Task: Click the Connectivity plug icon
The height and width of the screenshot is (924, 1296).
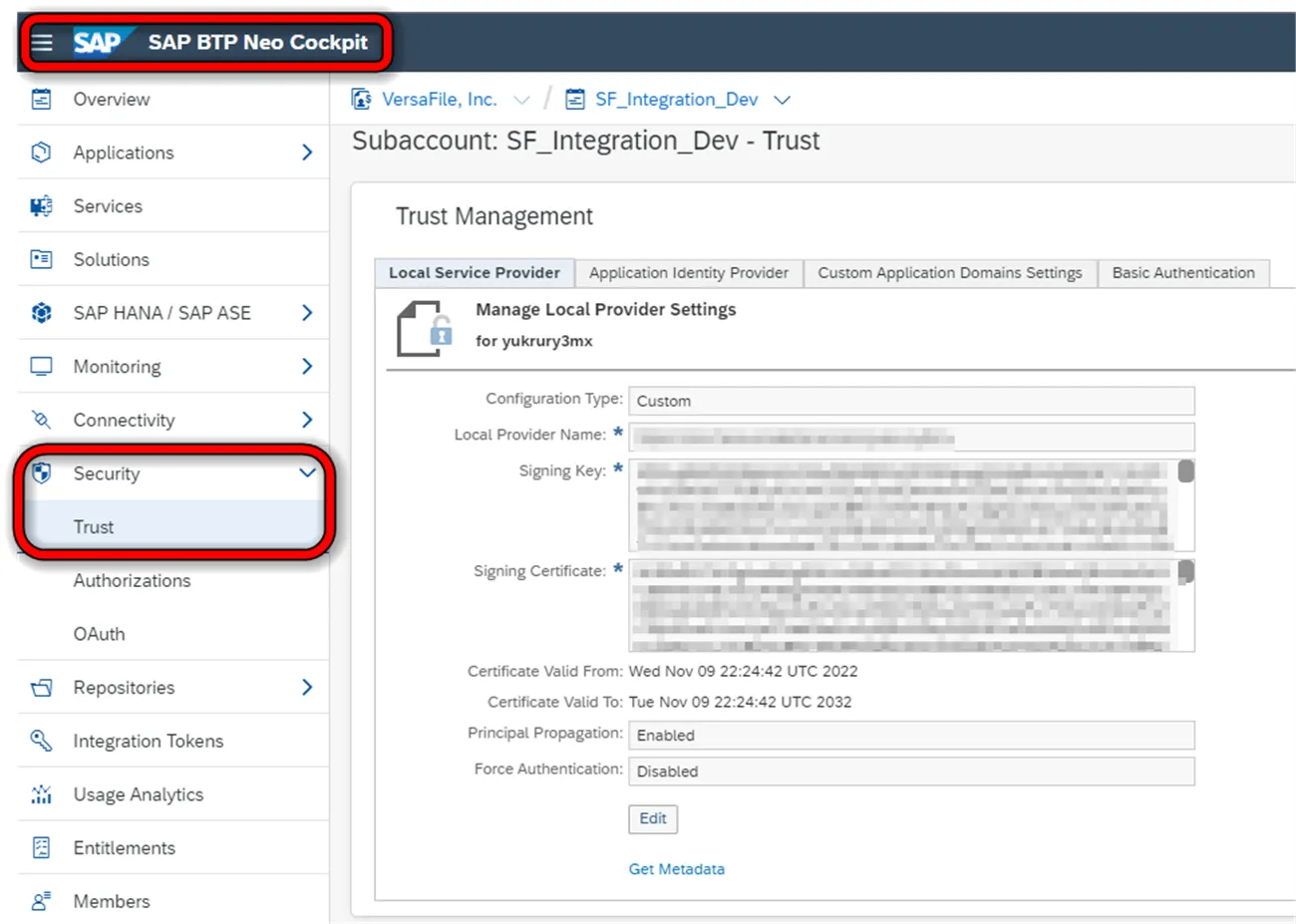Action: coord(41,420)
